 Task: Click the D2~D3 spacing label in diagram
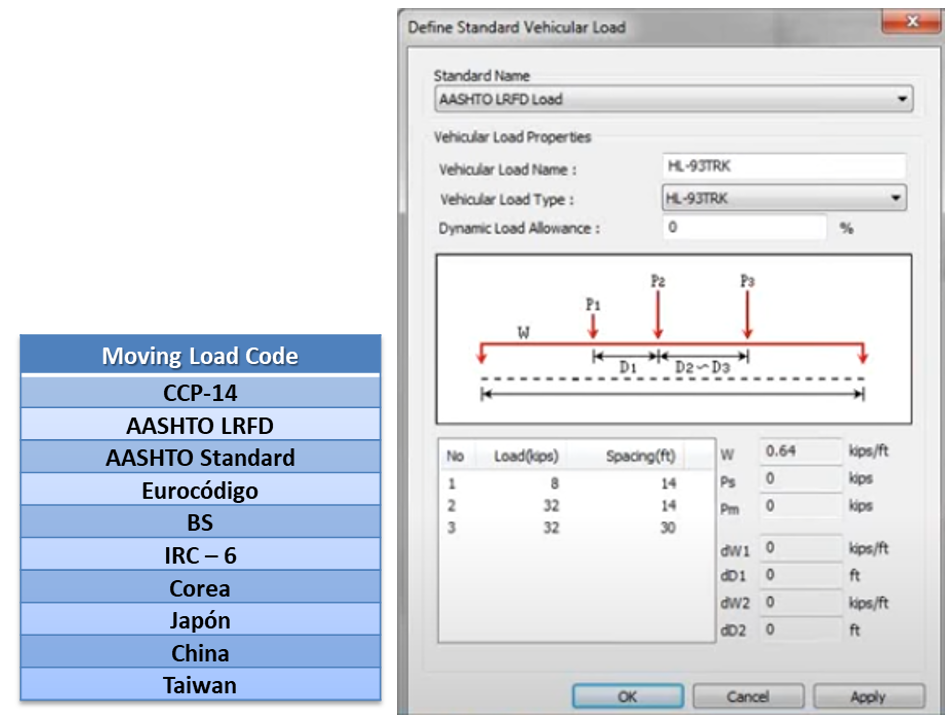coord(703,367)
